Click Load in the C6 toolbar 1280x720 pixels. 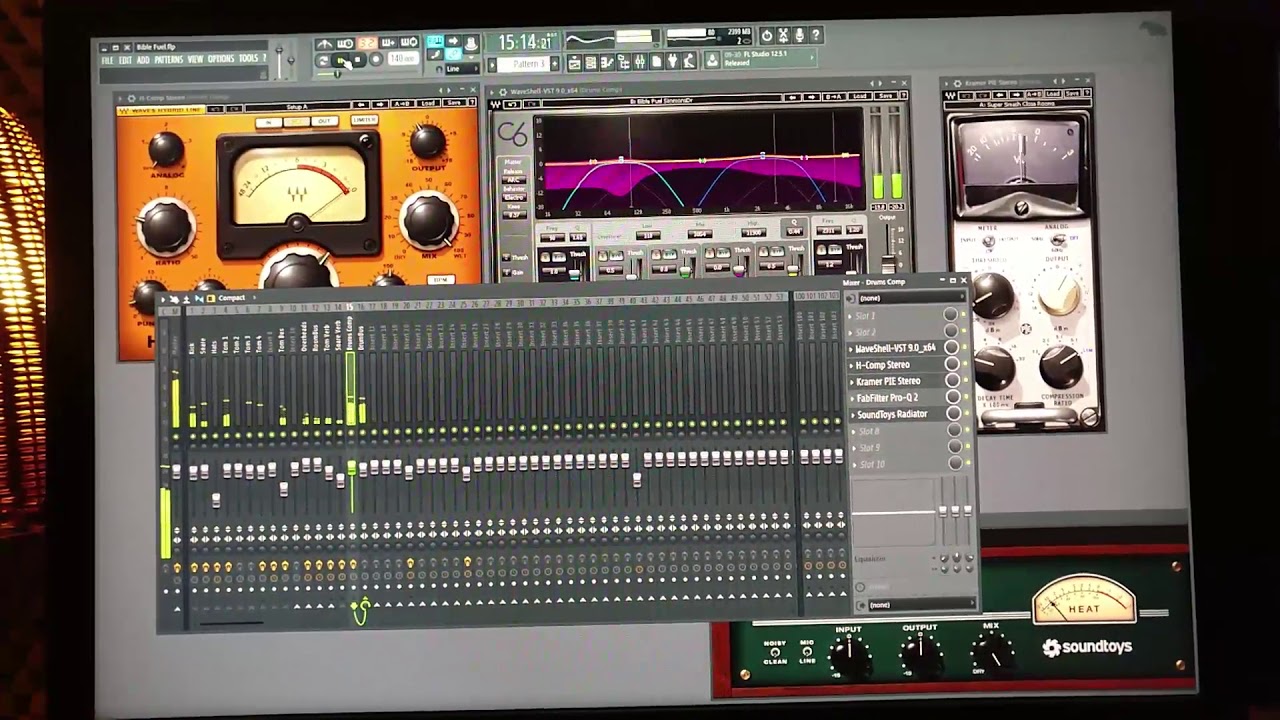click(x=860, y=96)
